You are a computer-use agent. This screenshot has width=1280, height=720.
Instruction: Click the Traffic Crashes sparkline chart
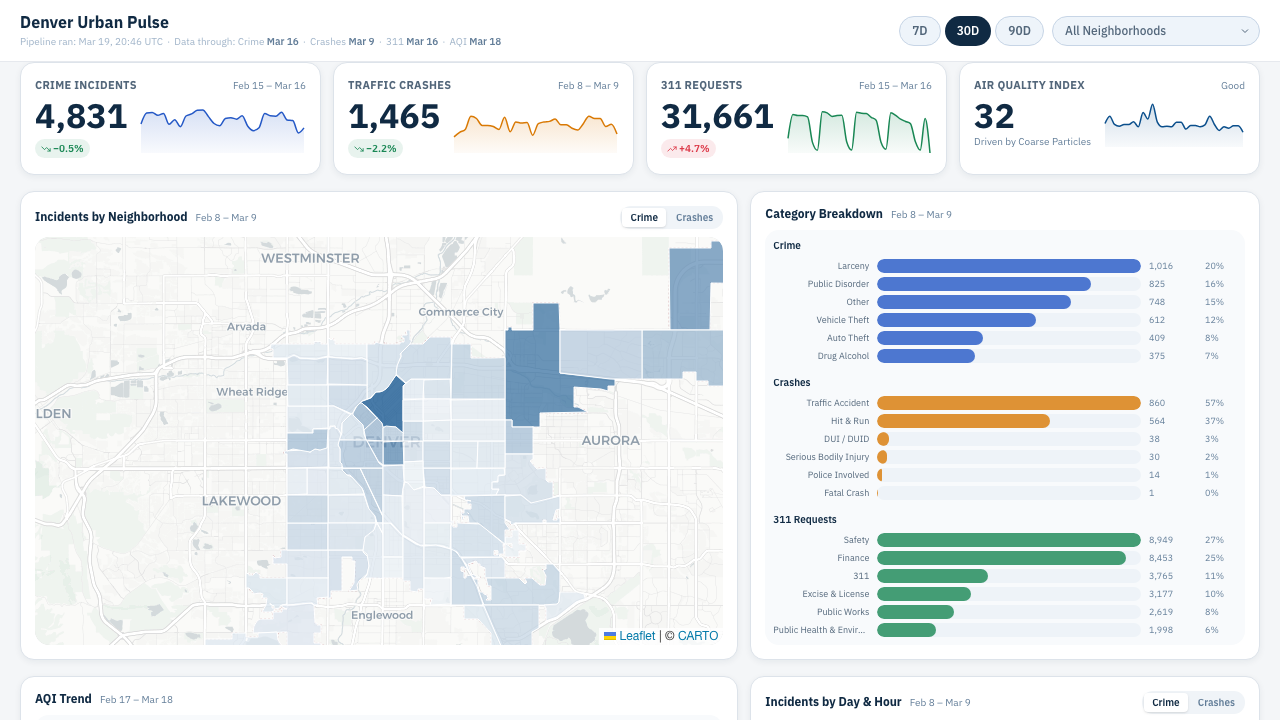click(x=536, y=130)
